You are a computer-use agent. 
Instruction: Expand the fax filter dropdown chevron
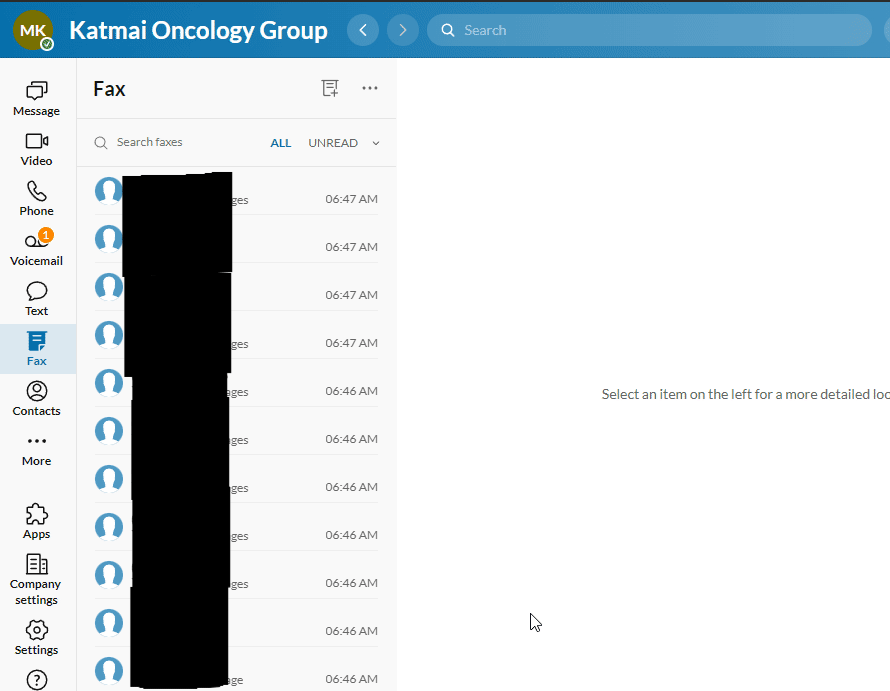(x=376, y=143)
